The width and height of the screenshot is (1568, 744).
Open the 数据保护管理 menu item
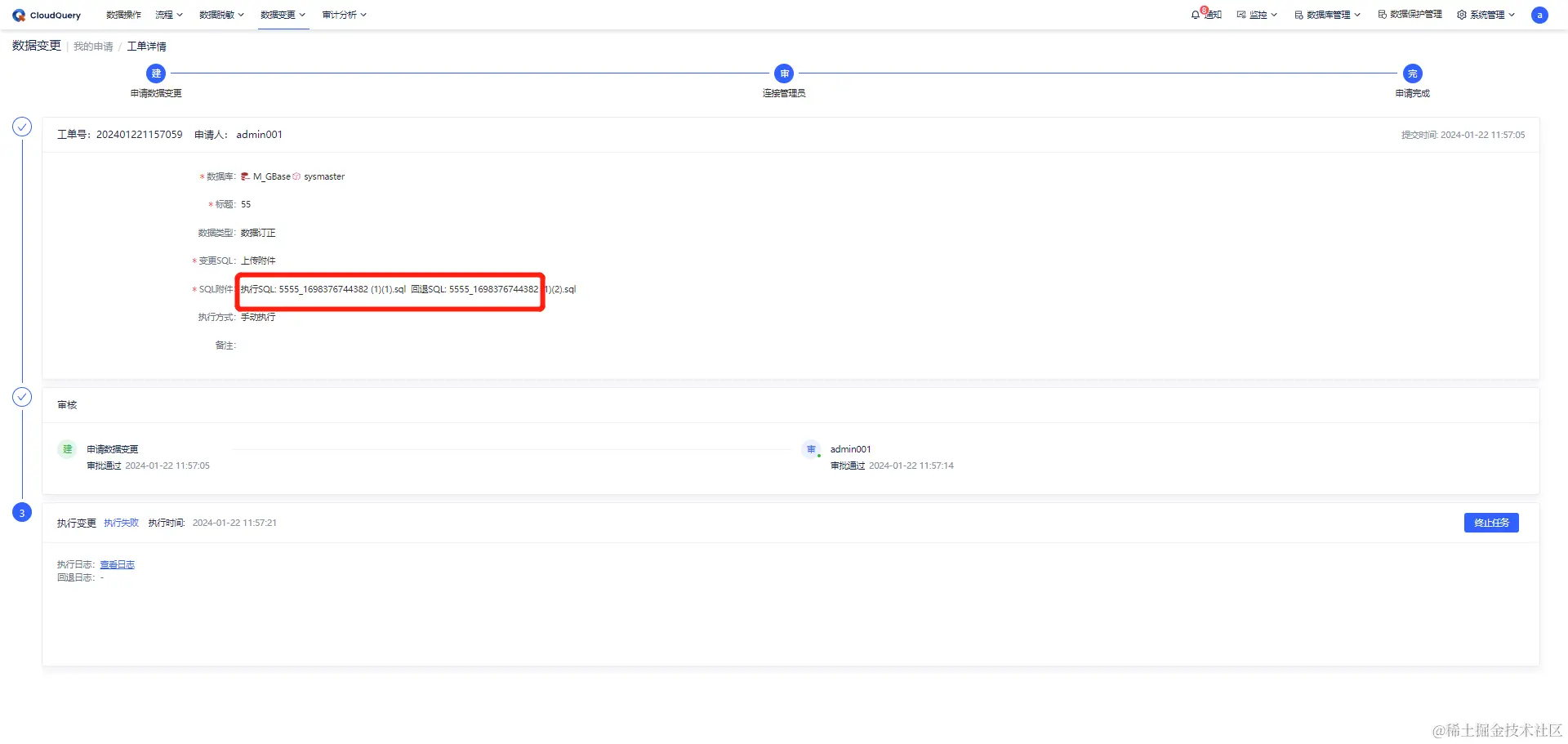pos(1410,15)
